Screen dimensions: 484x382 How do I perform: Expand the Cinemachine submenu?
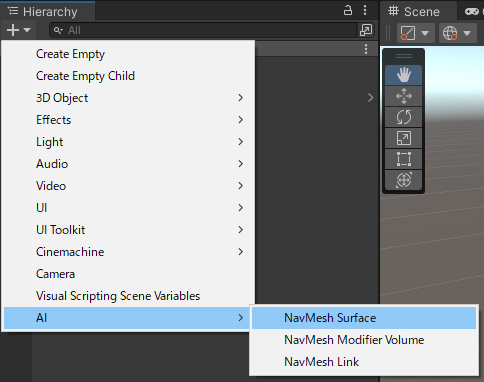(128, 252)
